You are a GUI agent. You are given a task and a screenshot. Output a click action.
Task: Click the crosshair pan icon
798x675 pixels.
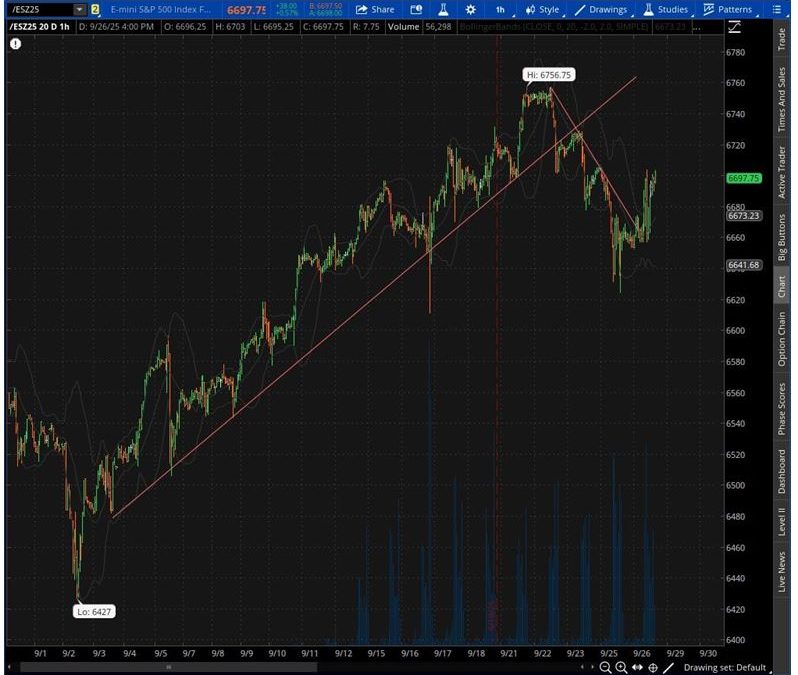pyautogui.click(x=653, y=667)
